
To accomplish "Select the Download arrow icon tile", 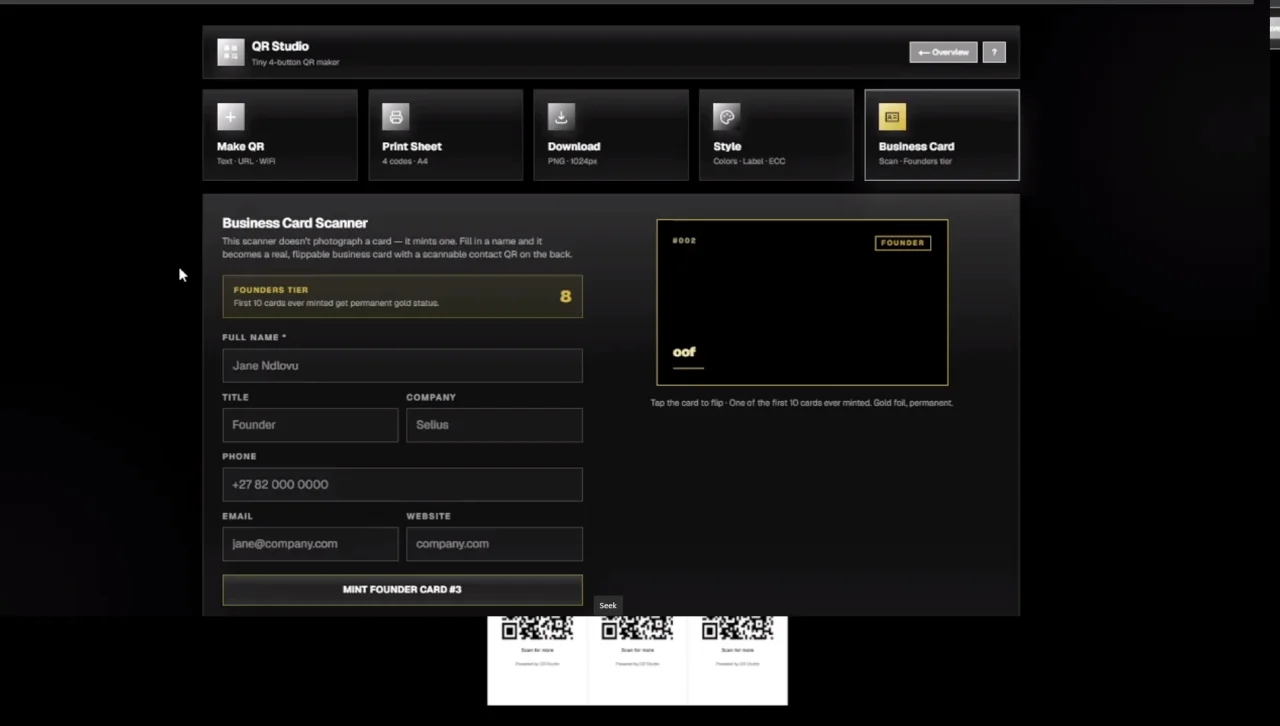I will coord(561,117).
